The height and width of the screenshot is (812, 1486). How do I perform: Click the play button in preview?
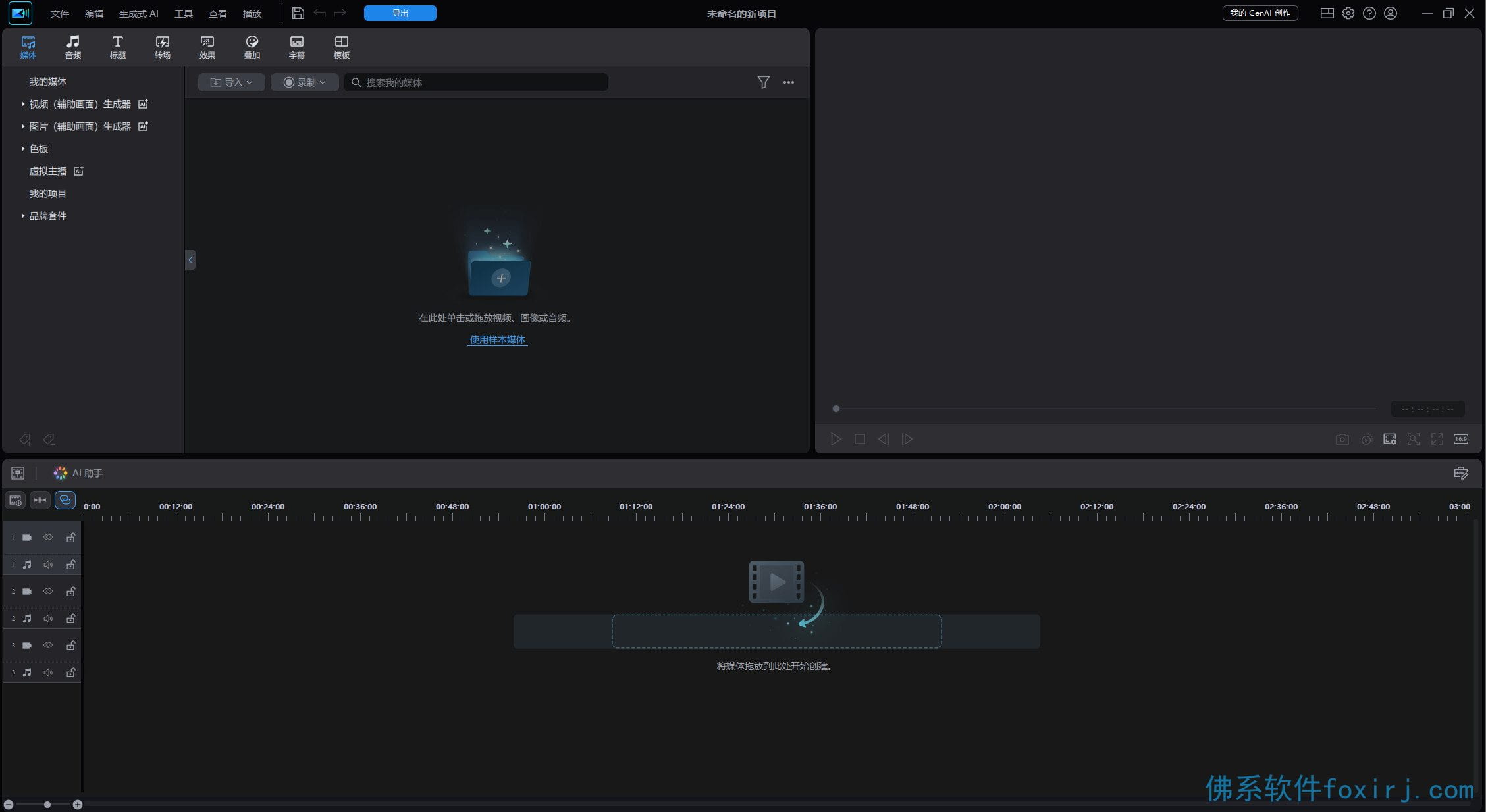[x=836, y=439]
